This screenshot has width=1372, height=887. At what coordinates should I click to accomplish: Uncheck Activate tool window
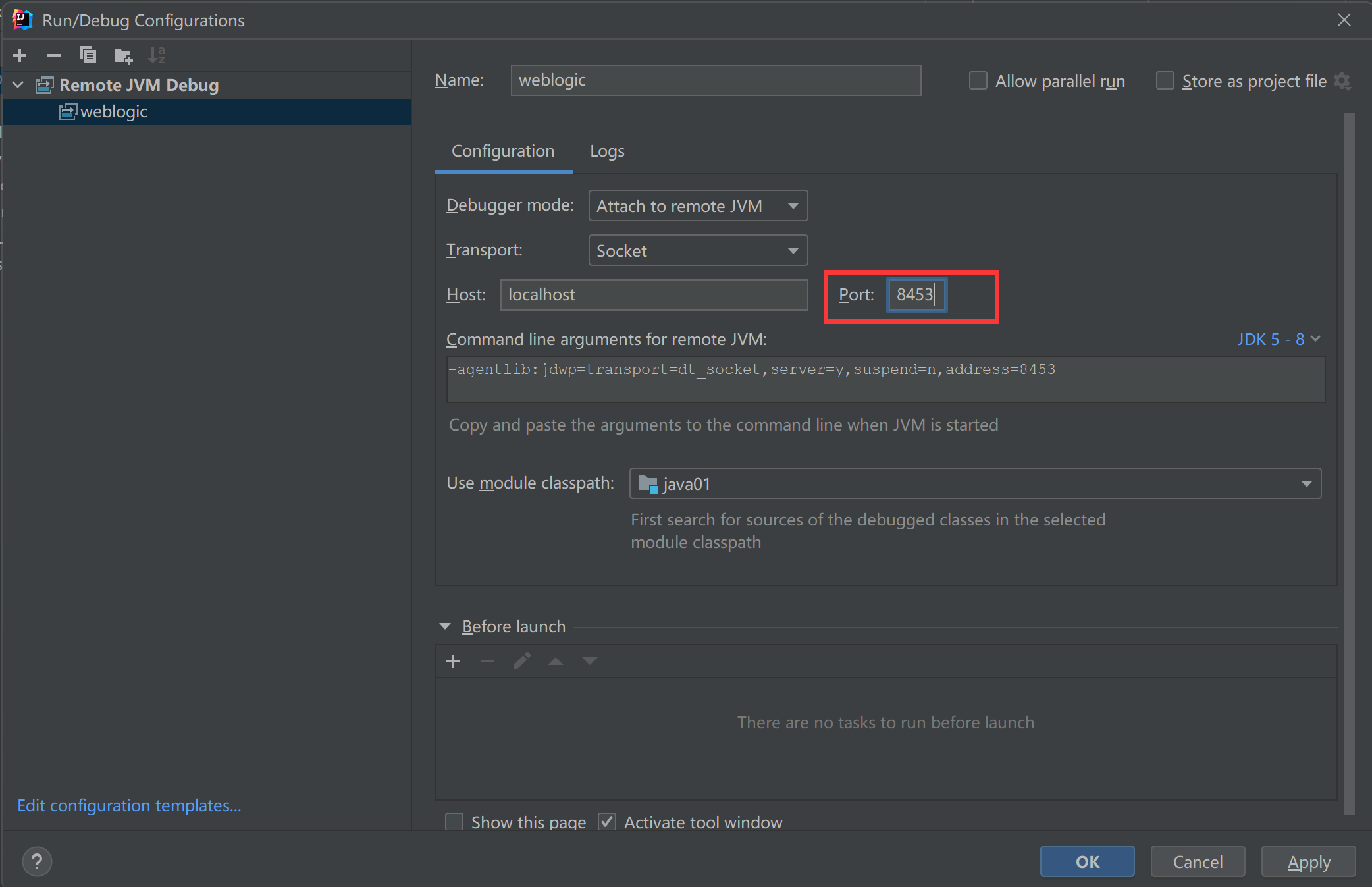point(607,822)
